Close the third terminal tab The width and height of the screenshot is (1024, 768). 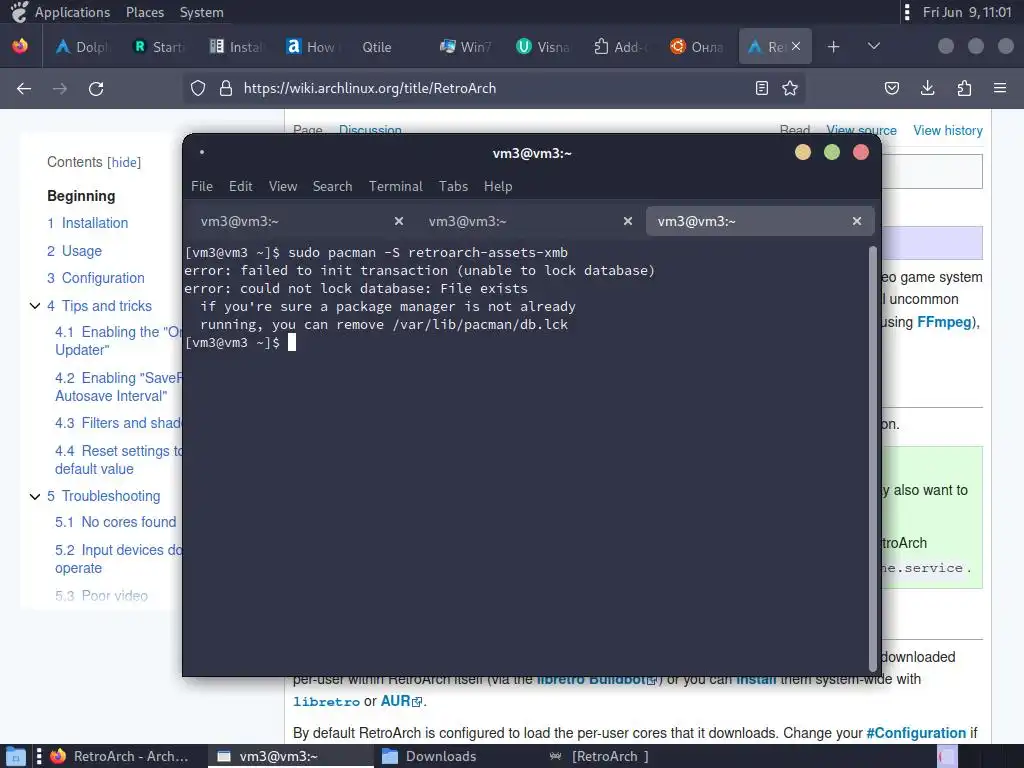[x=857, y=221]
